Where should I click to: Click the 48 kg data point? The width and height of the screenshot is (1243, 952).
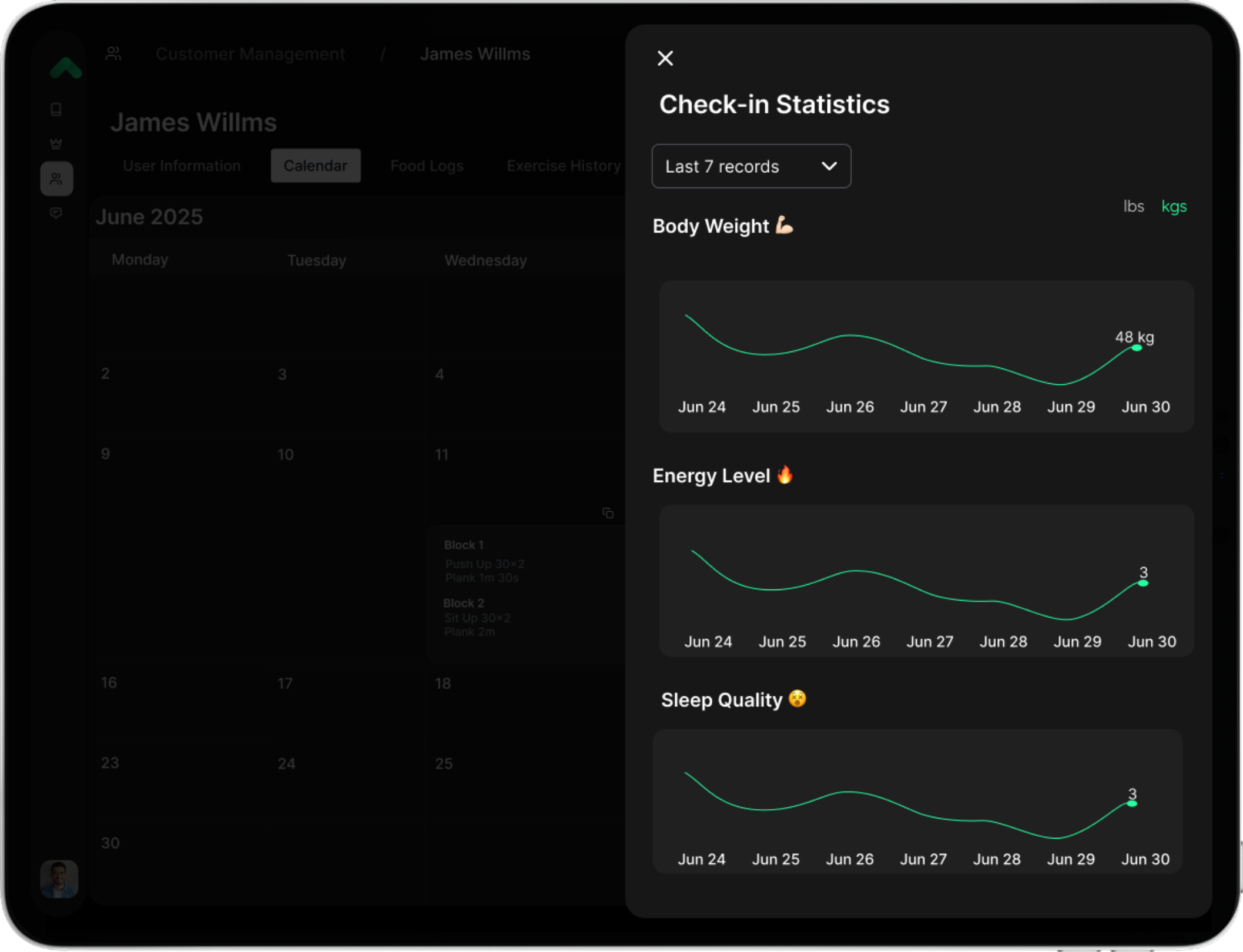pos(1137,348)
